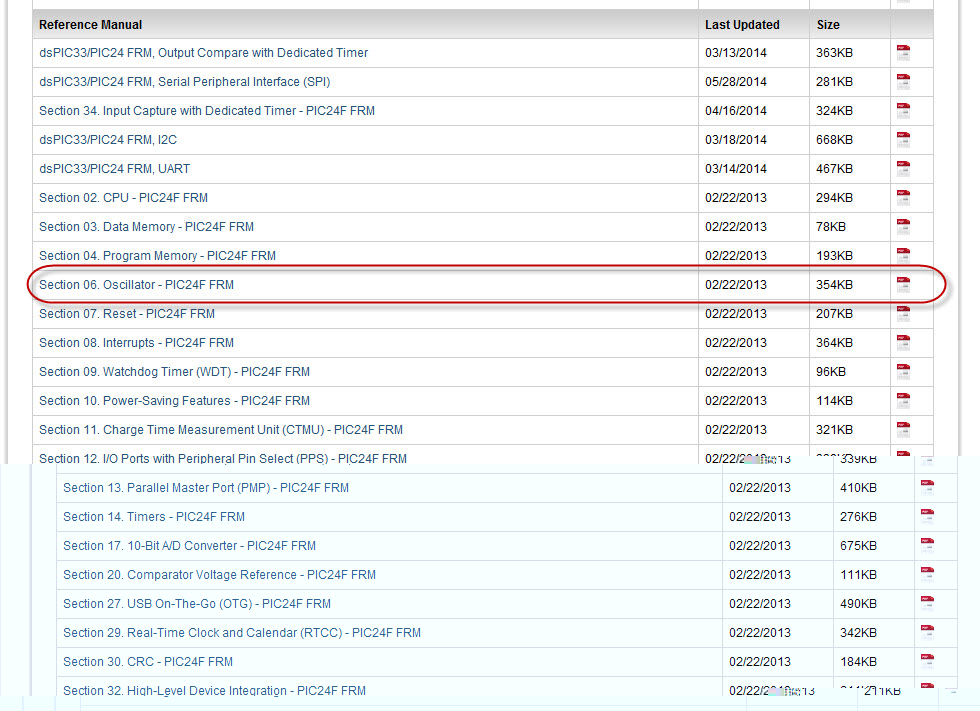980x711 pixels.
Task: Open the Serial Peripheral Interface (SPI) document link
Action: point(184,81)
